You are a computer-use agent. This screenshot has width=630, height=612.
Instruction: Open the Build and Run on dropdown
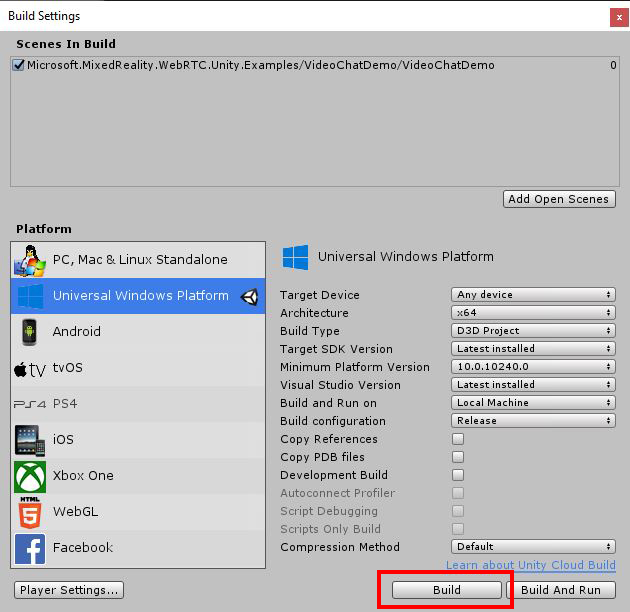[533, 403]
